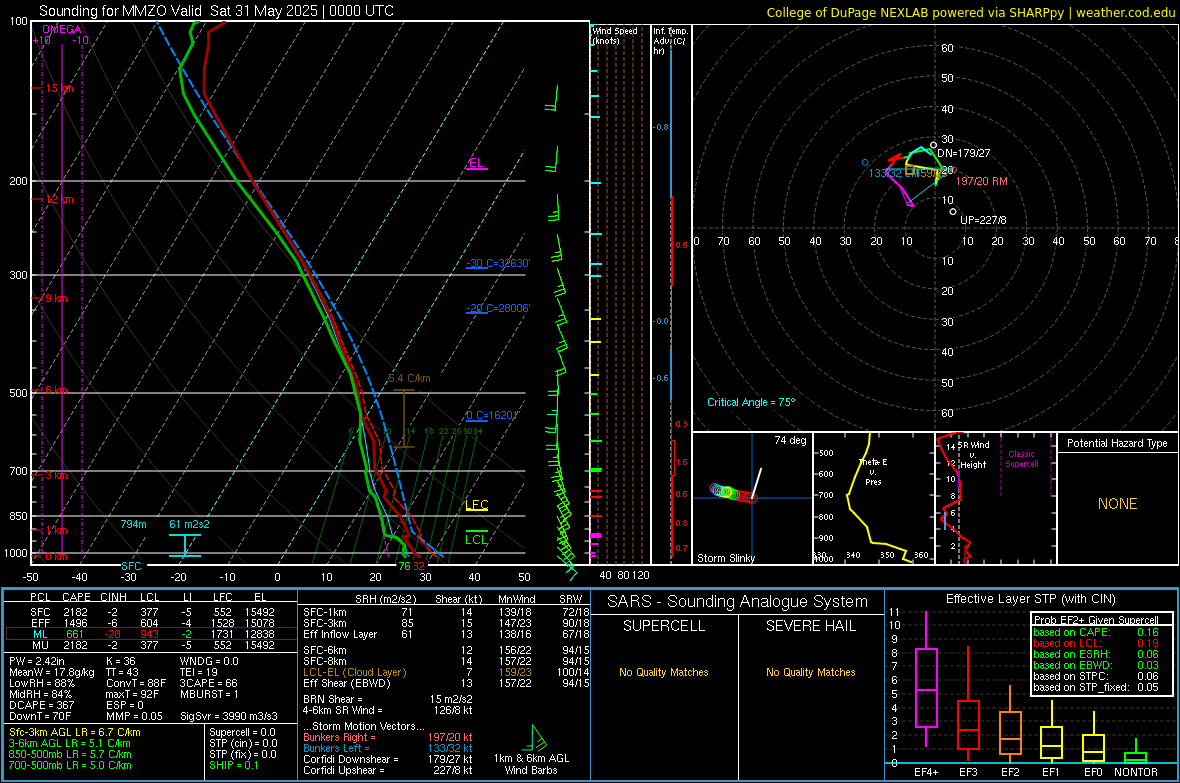Click the 74 deg slinky tilt value
Viewport: 1180px width, 783px height.
[790, 440]
